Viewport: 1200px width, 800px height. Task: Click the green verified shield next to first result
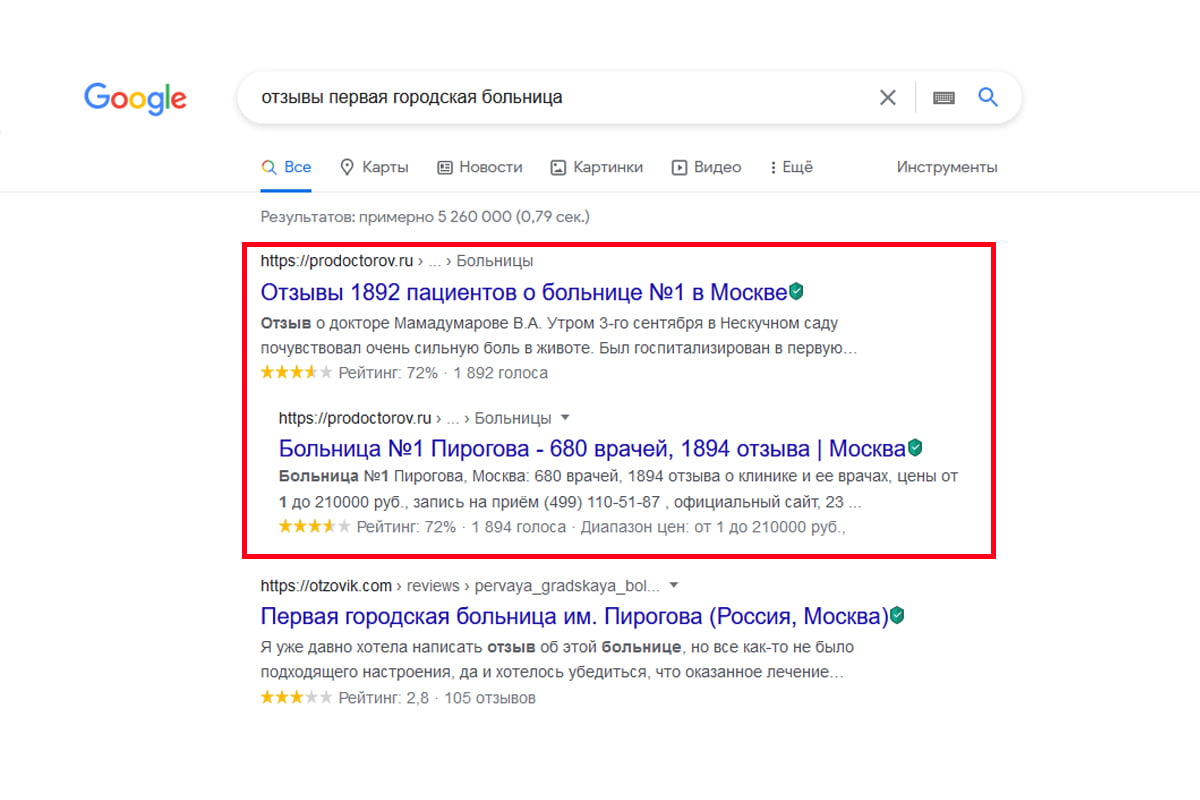coord(796,289)
